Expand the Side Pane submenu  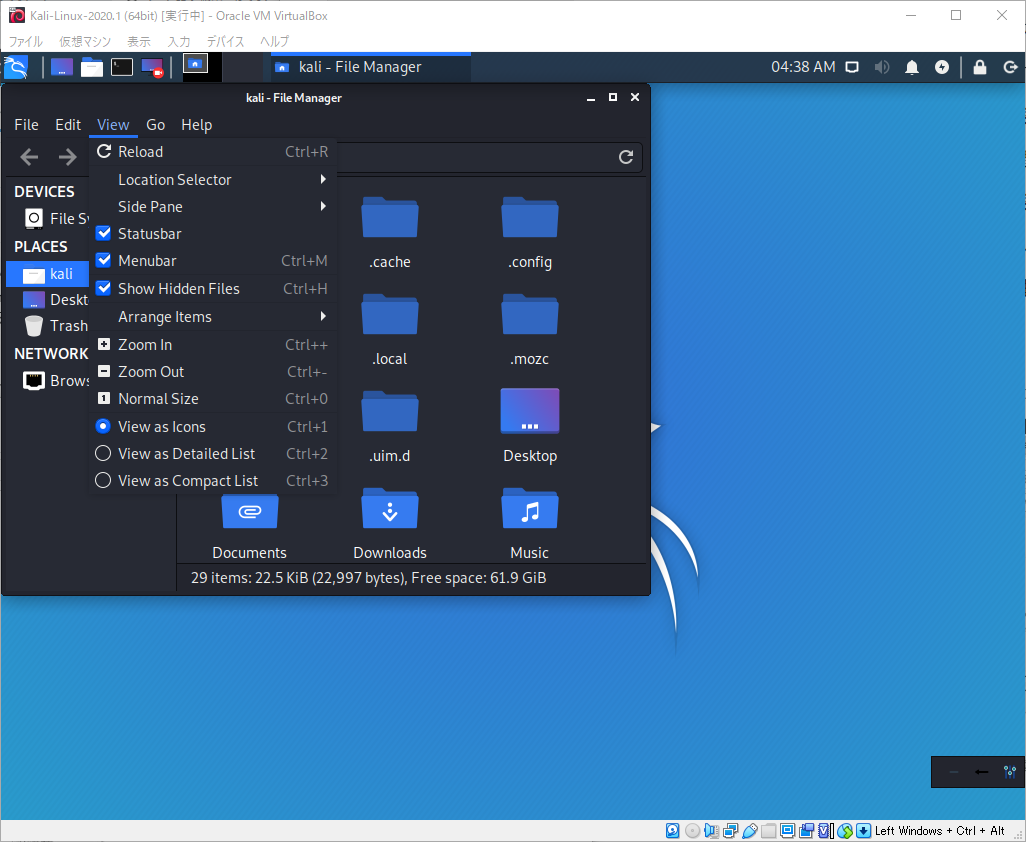pyautogui.click(x=213, y=206)
